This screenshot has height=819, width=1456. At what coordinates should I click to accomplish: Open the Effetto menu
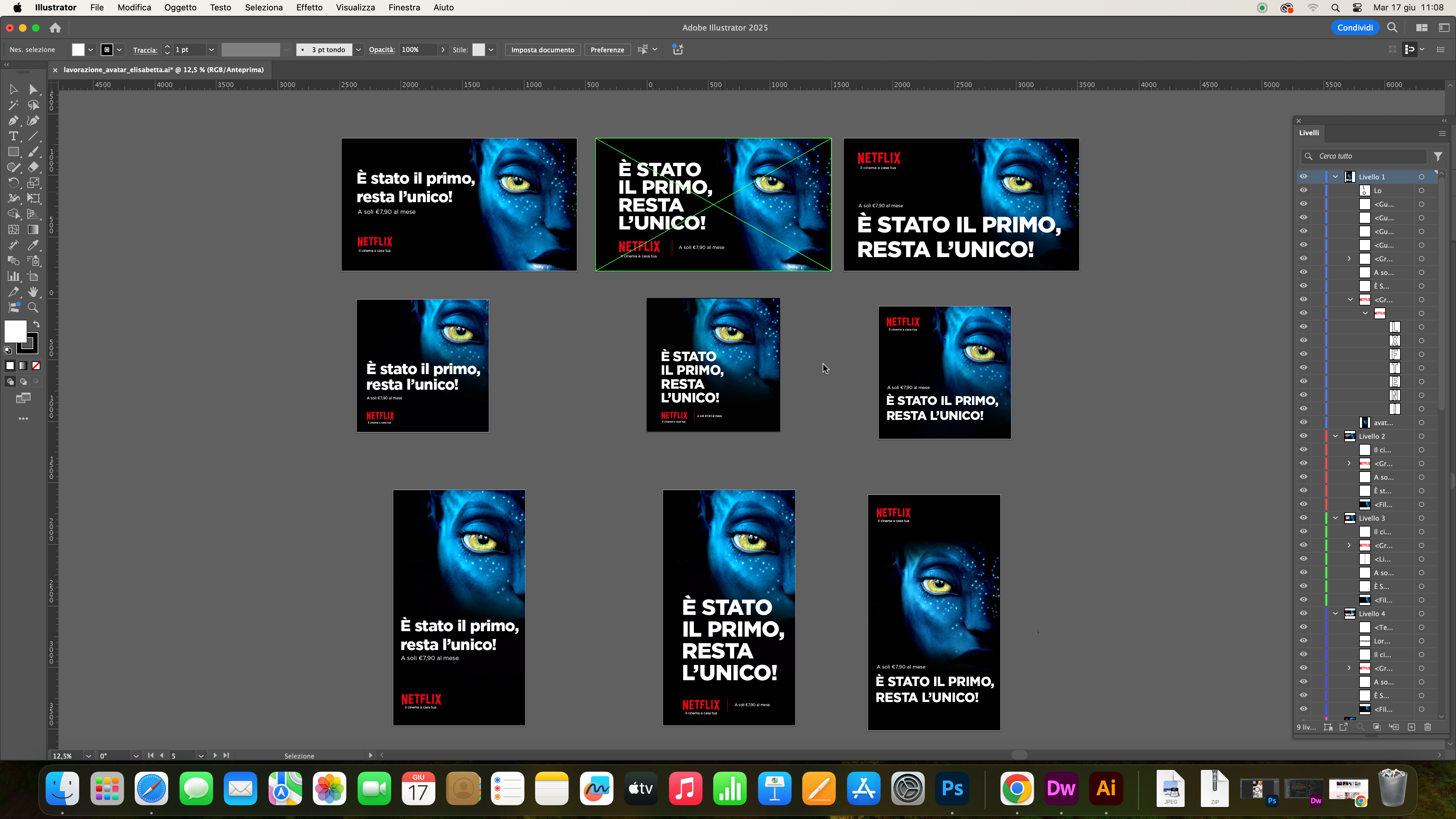click(309, 7)
